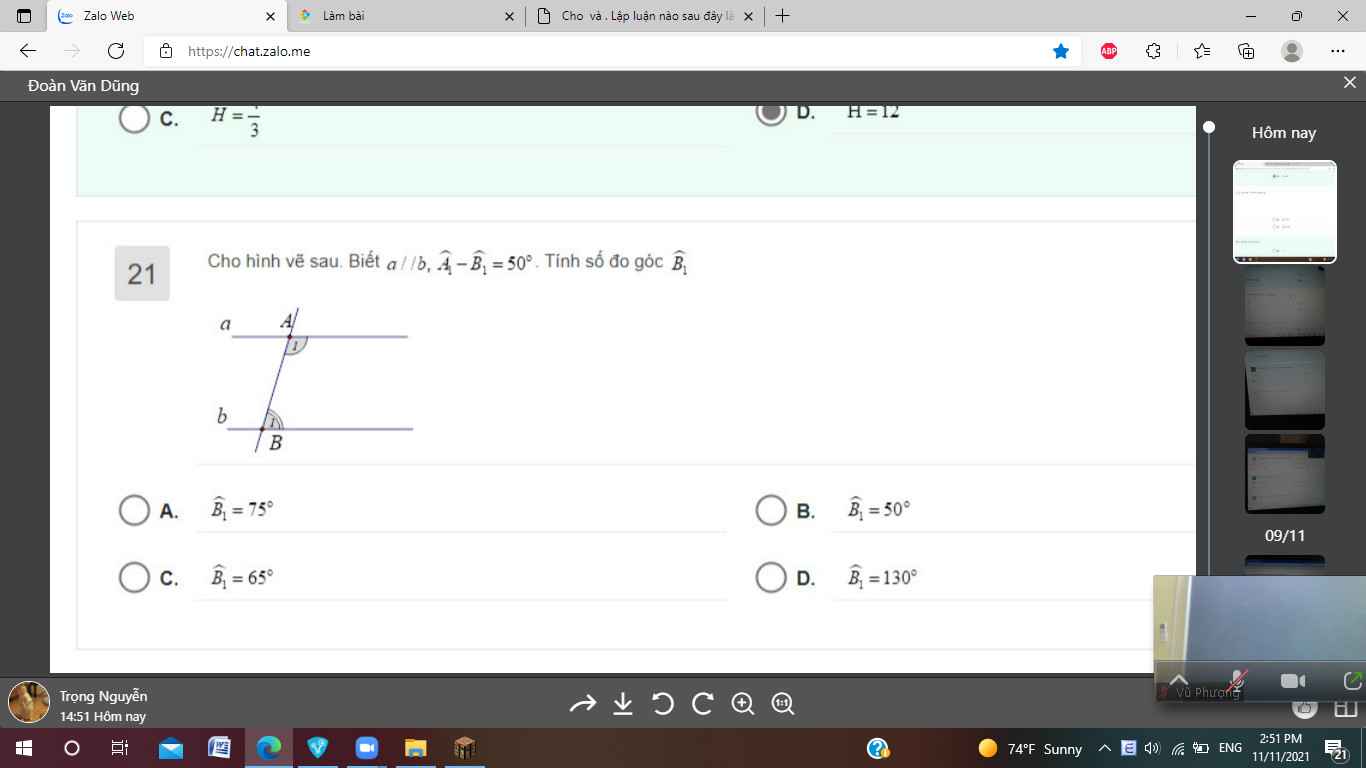
Task: Zoom in on the image
Action: 743,704
